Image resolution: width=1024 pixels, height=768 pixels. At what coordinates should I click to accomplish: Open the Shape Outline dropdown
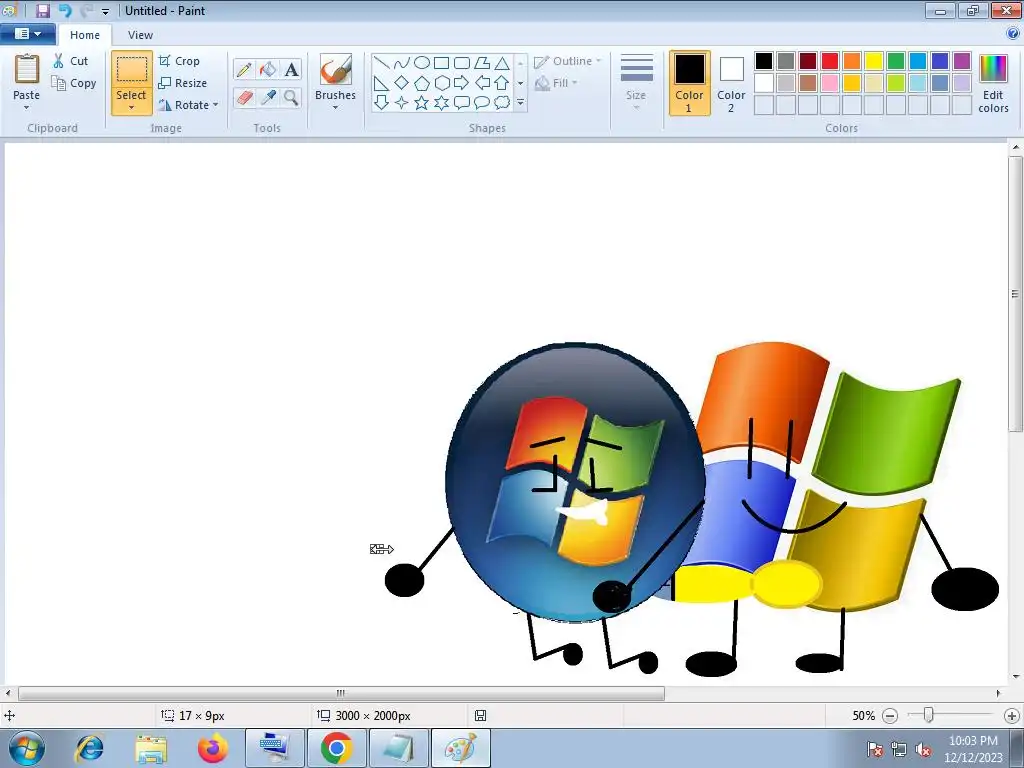click(567, 61)
